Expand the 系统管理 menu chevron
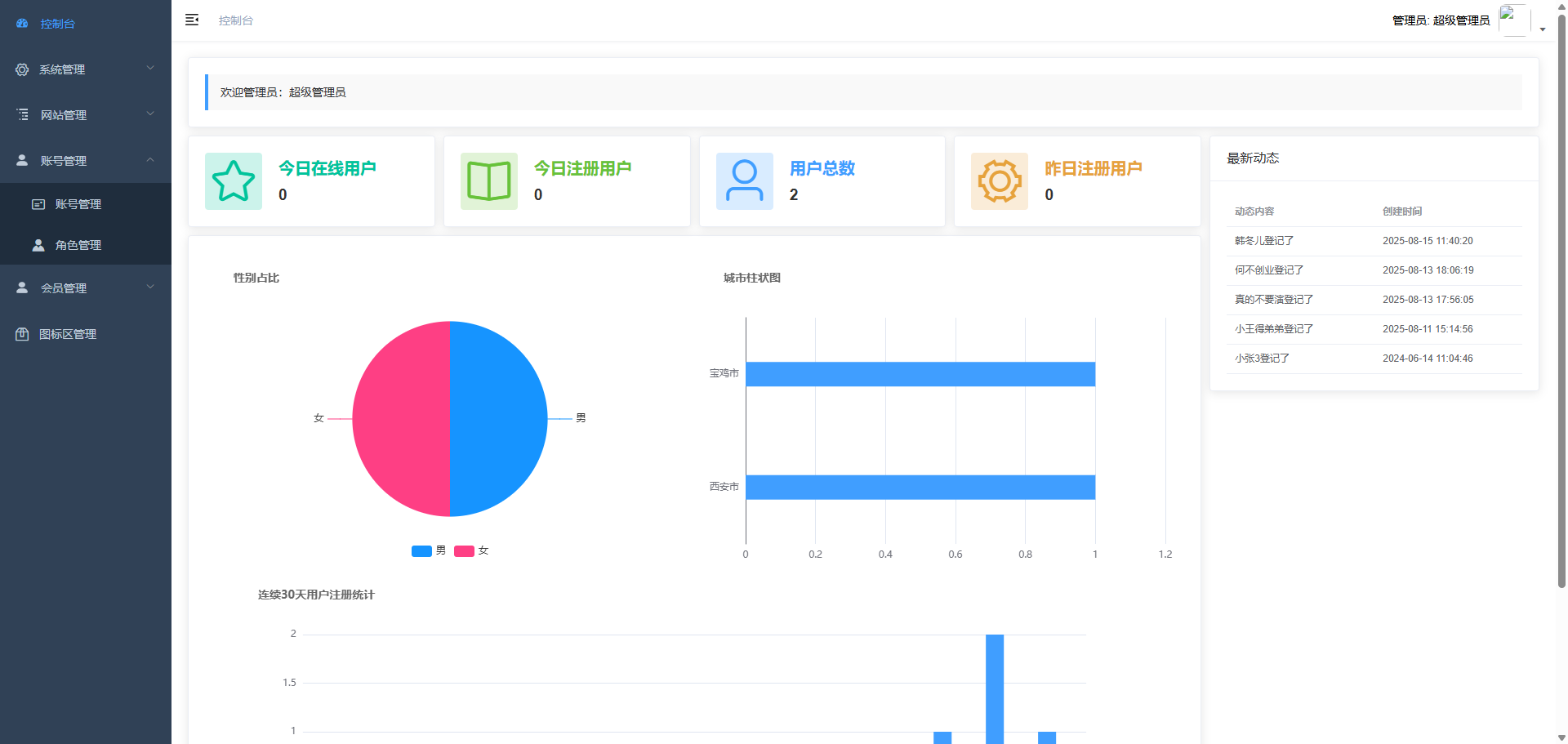 click(150, 69)
